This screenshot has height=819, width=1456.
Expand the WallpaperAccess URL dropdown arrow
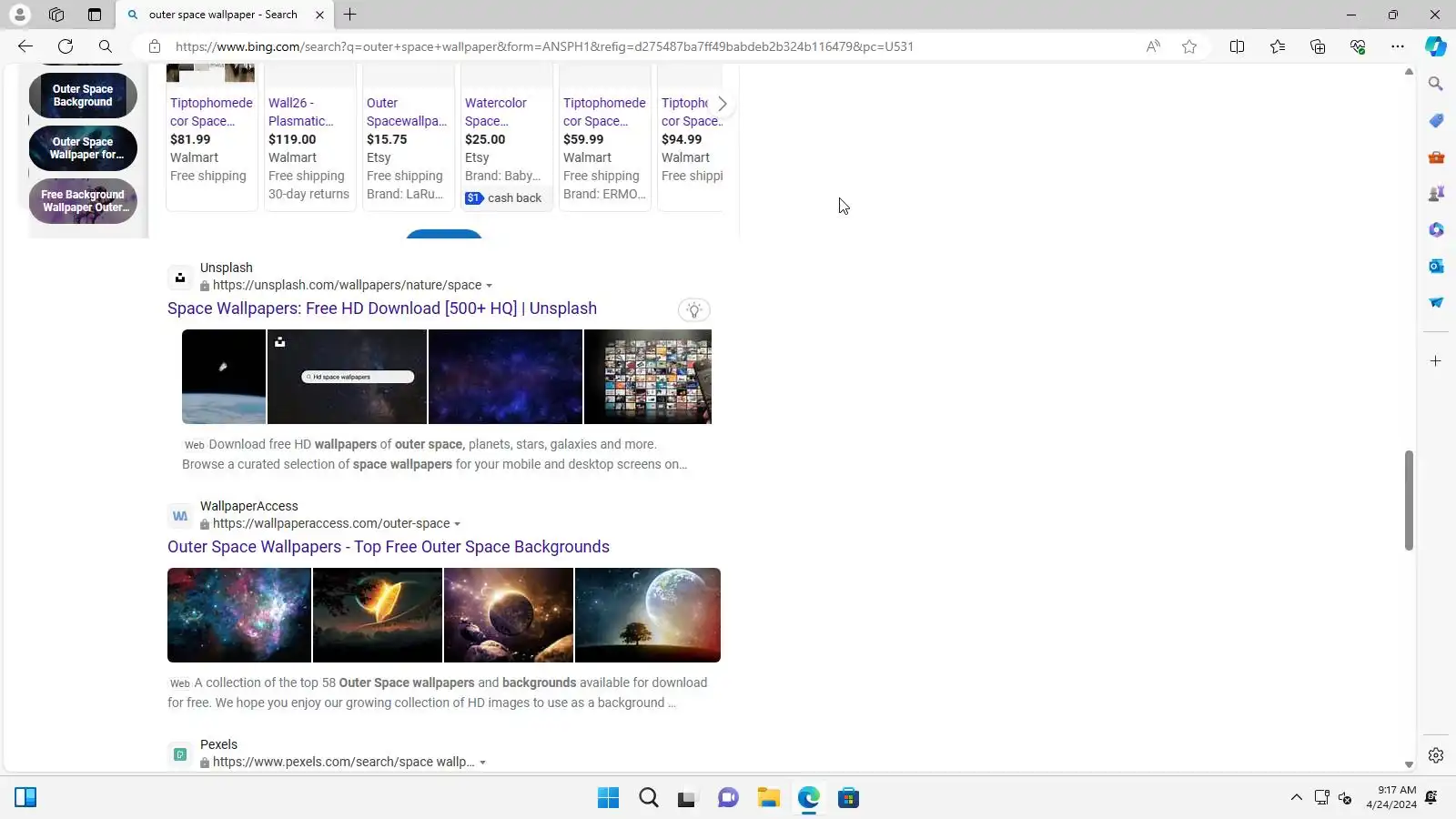(457, 524)
